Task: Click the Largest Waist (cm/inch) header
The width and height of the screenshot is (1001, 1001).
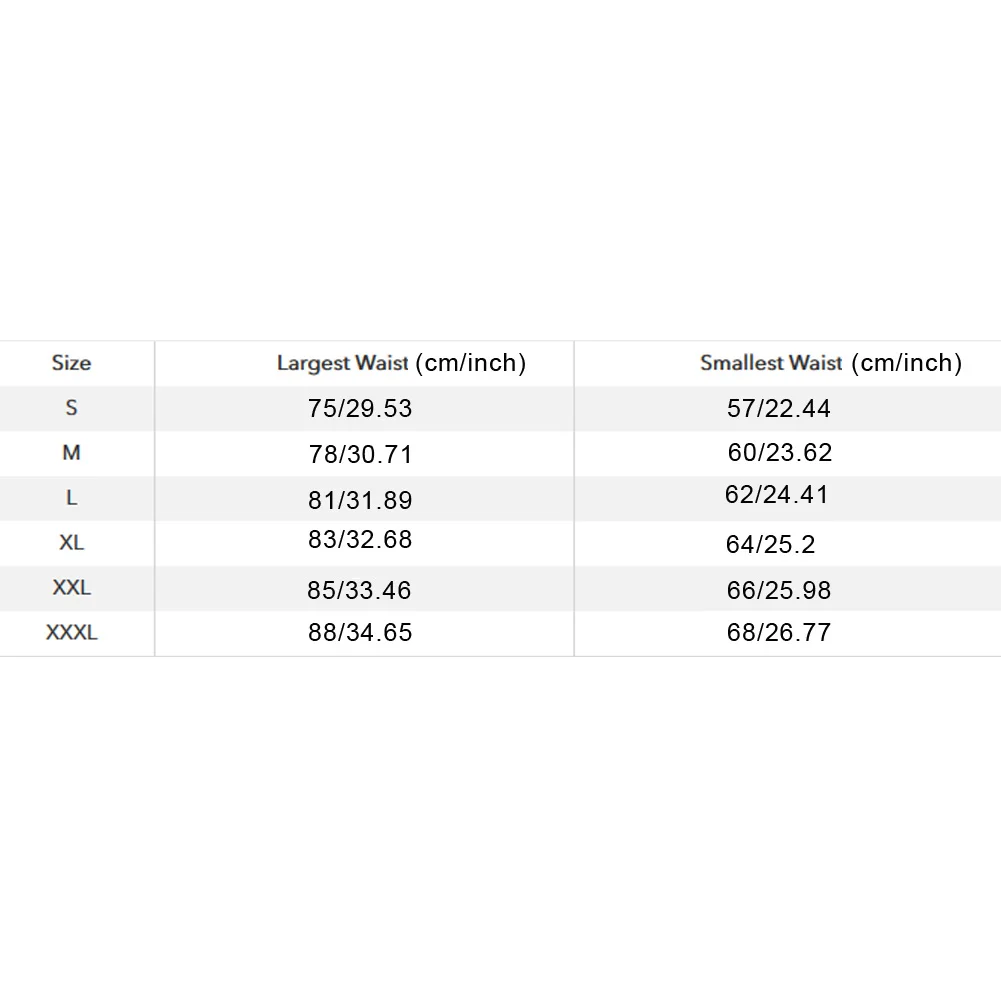Action: pyautogui.click(x=402, y=363)
